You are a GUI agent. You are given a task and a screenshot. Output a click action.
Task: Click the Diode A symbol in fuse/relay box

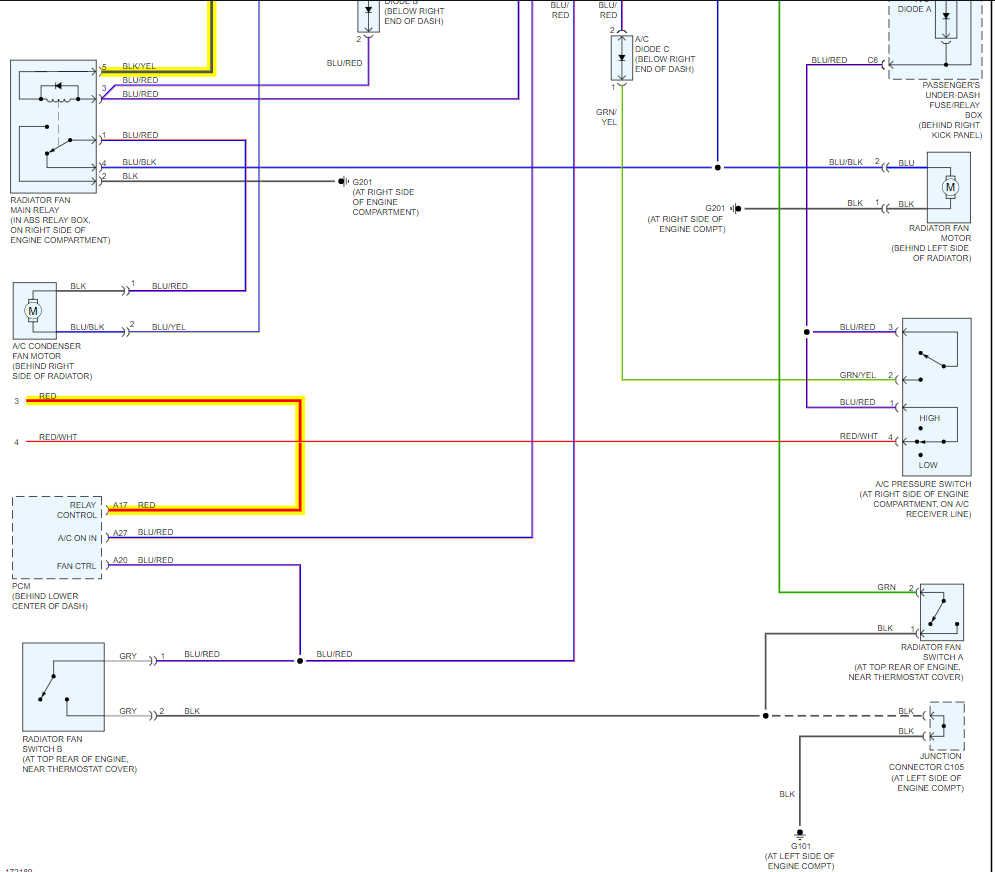946,17
